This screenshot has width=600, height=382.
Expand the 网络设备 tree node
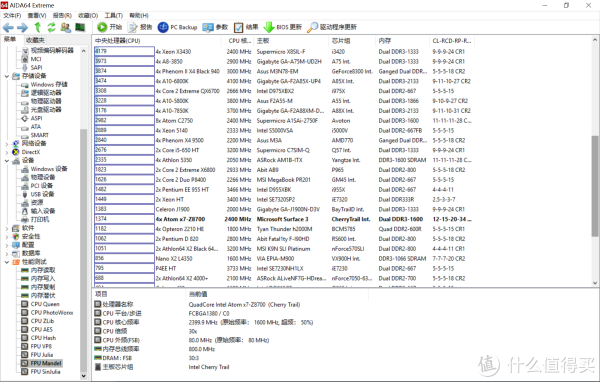point(7,144)
